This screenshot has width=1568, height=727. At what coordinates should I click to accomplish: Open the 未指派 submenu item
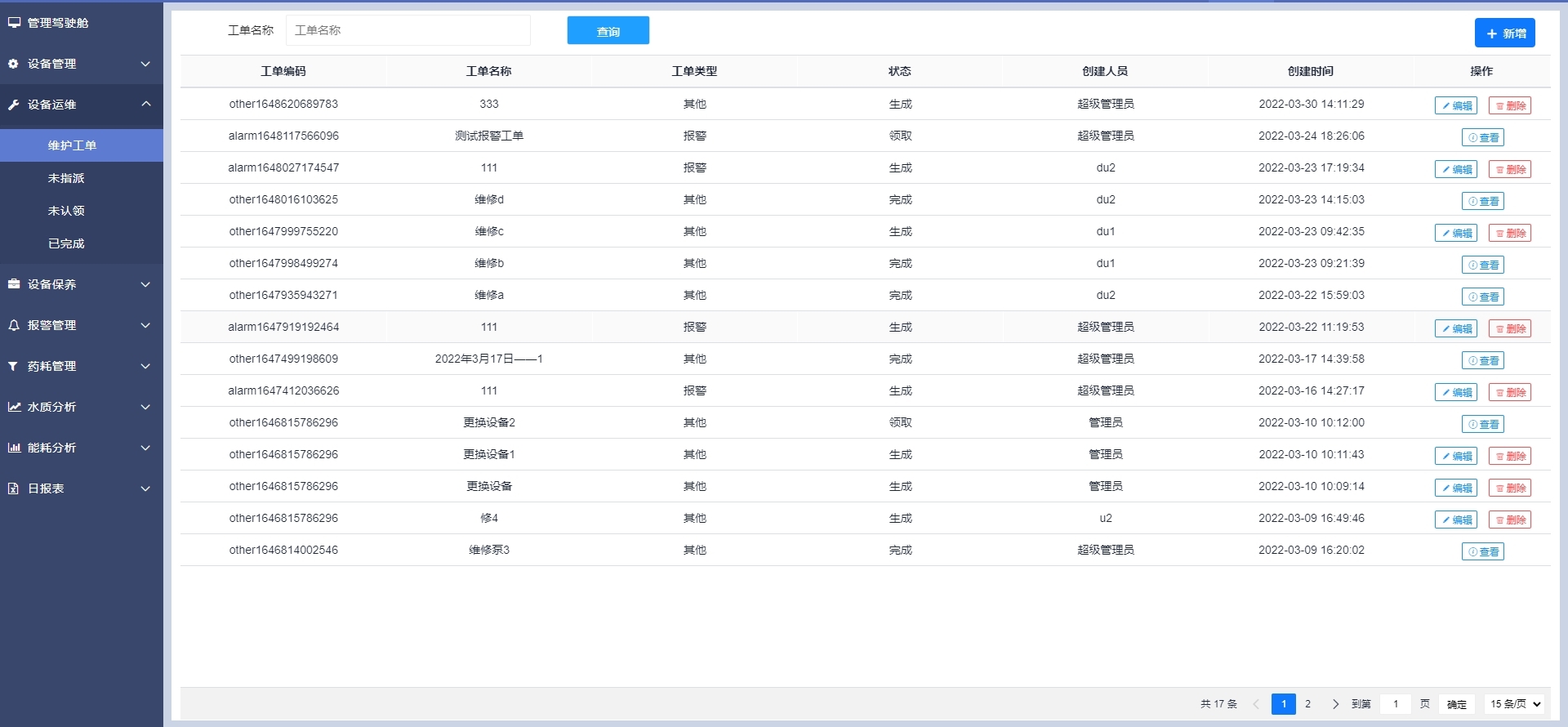tap(66, 178)
